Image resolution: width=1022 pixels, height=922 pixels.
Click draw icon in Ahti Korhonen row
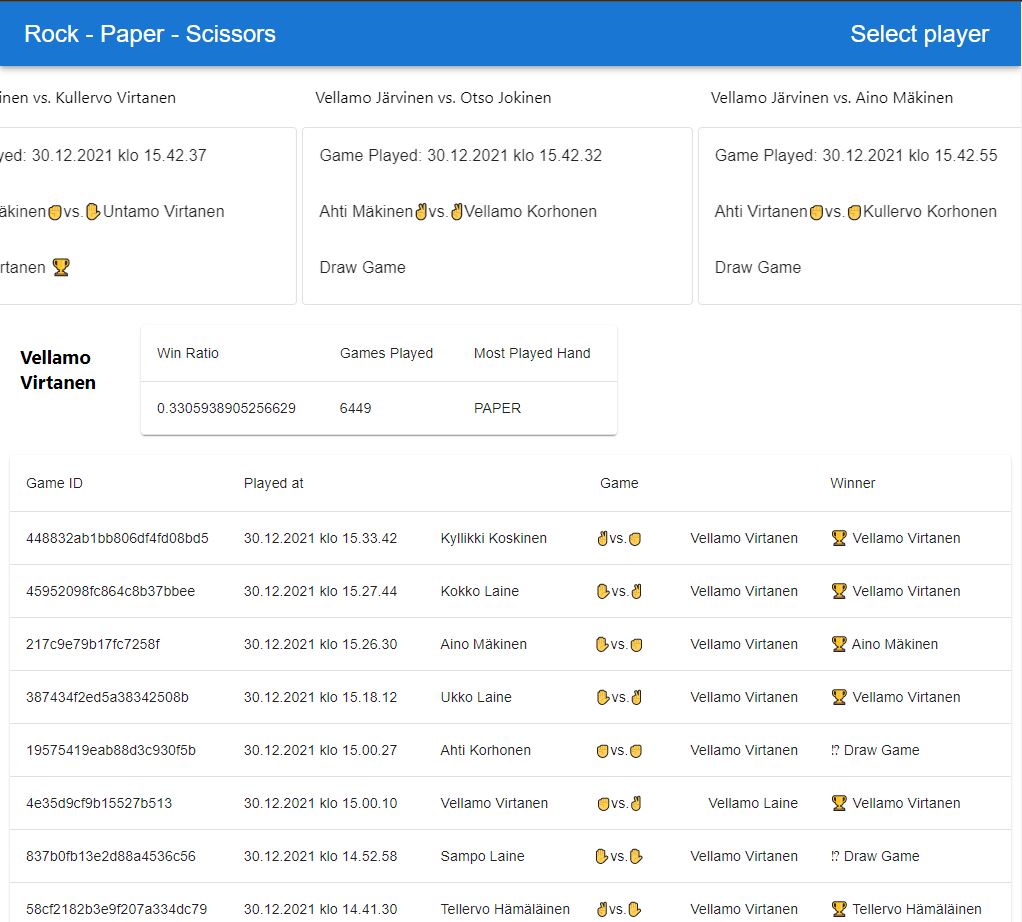[835, 750]
